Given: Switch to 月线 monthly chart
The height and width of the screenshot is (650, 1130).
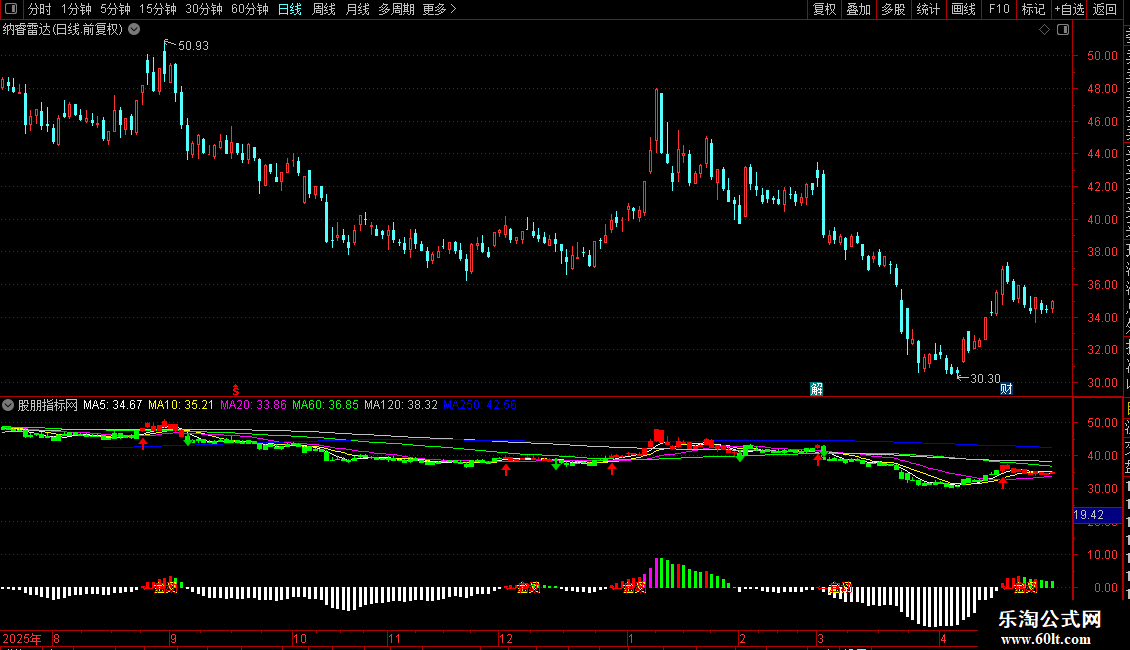Looking at the screenshot, I should 357,9.
